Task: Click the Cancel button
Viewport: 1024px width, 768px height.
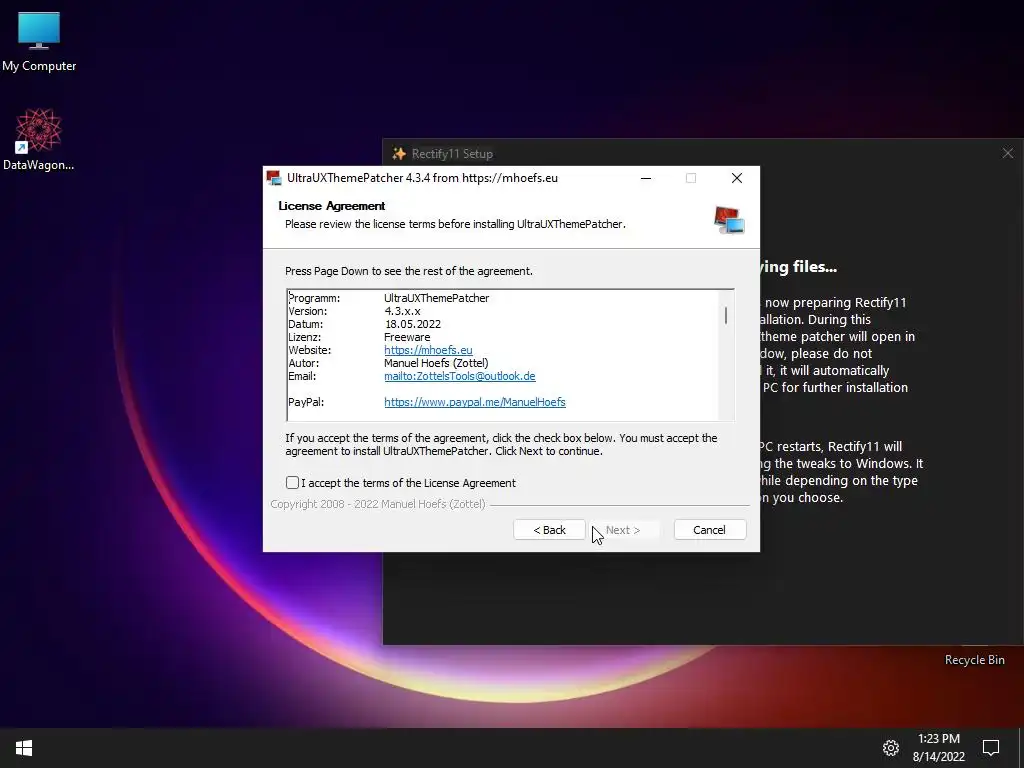Action: (709, 530)
